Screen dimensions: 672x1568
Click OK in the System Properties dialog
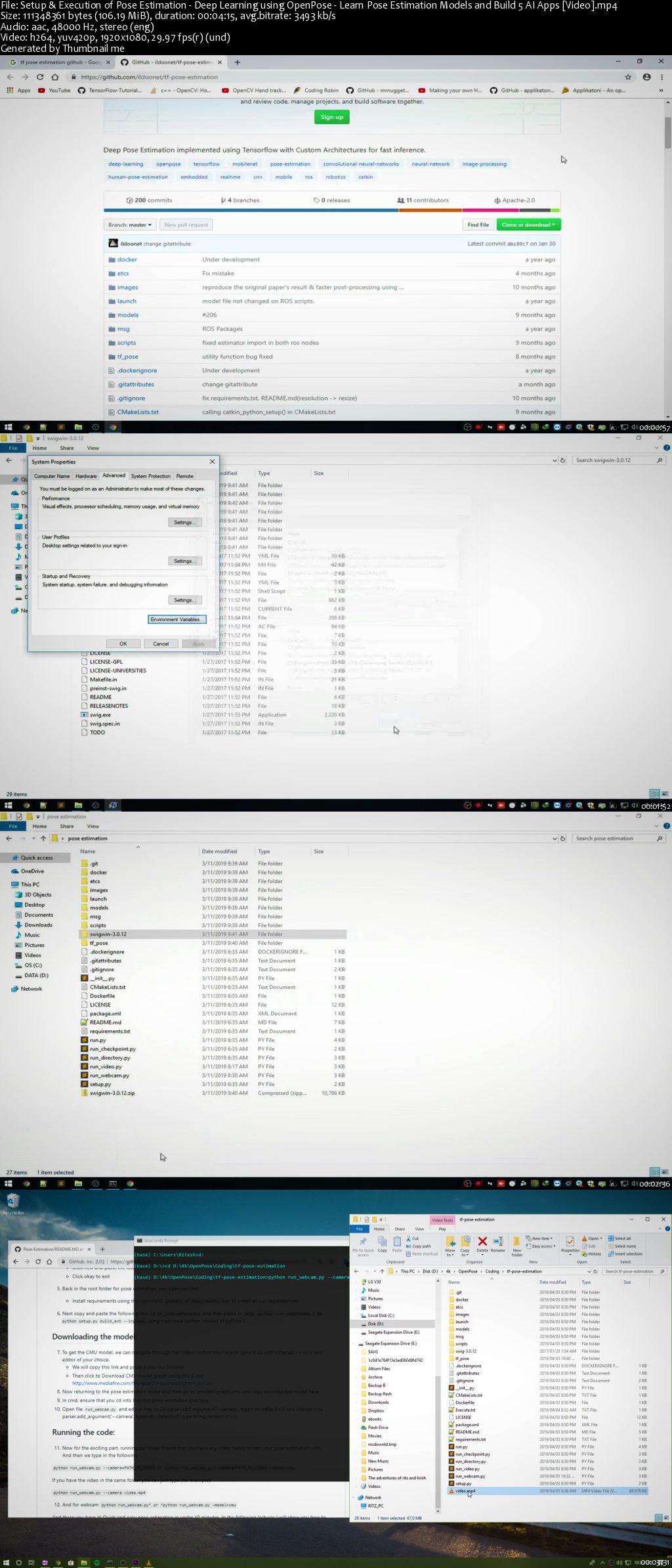click(x=123, y=643)
